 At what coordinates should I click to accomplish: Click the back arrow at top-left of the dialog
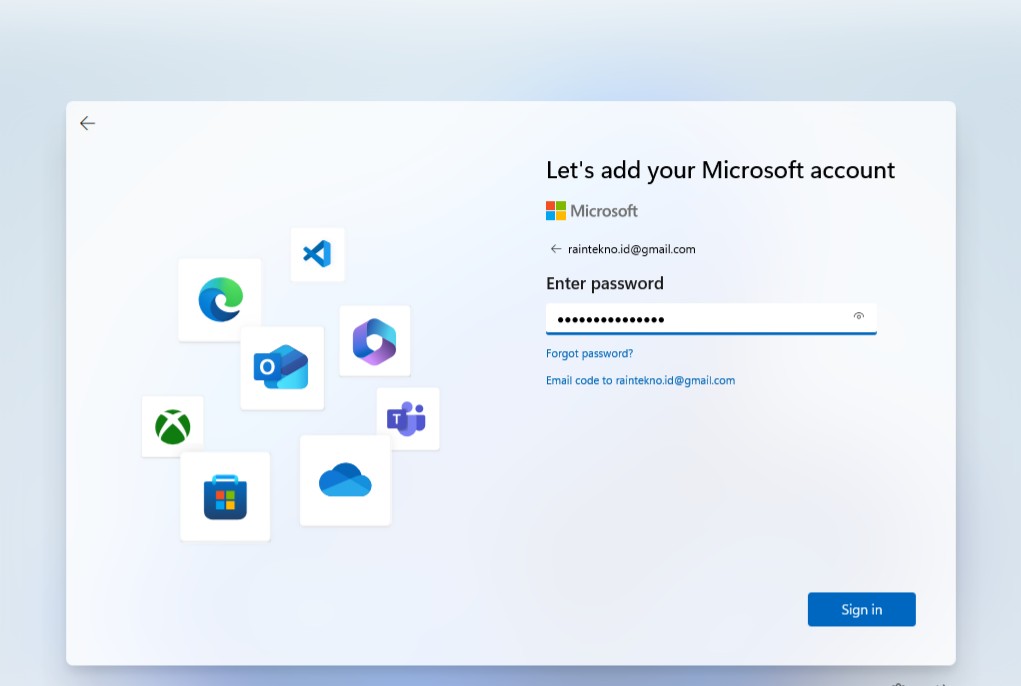tap(88, 123)
